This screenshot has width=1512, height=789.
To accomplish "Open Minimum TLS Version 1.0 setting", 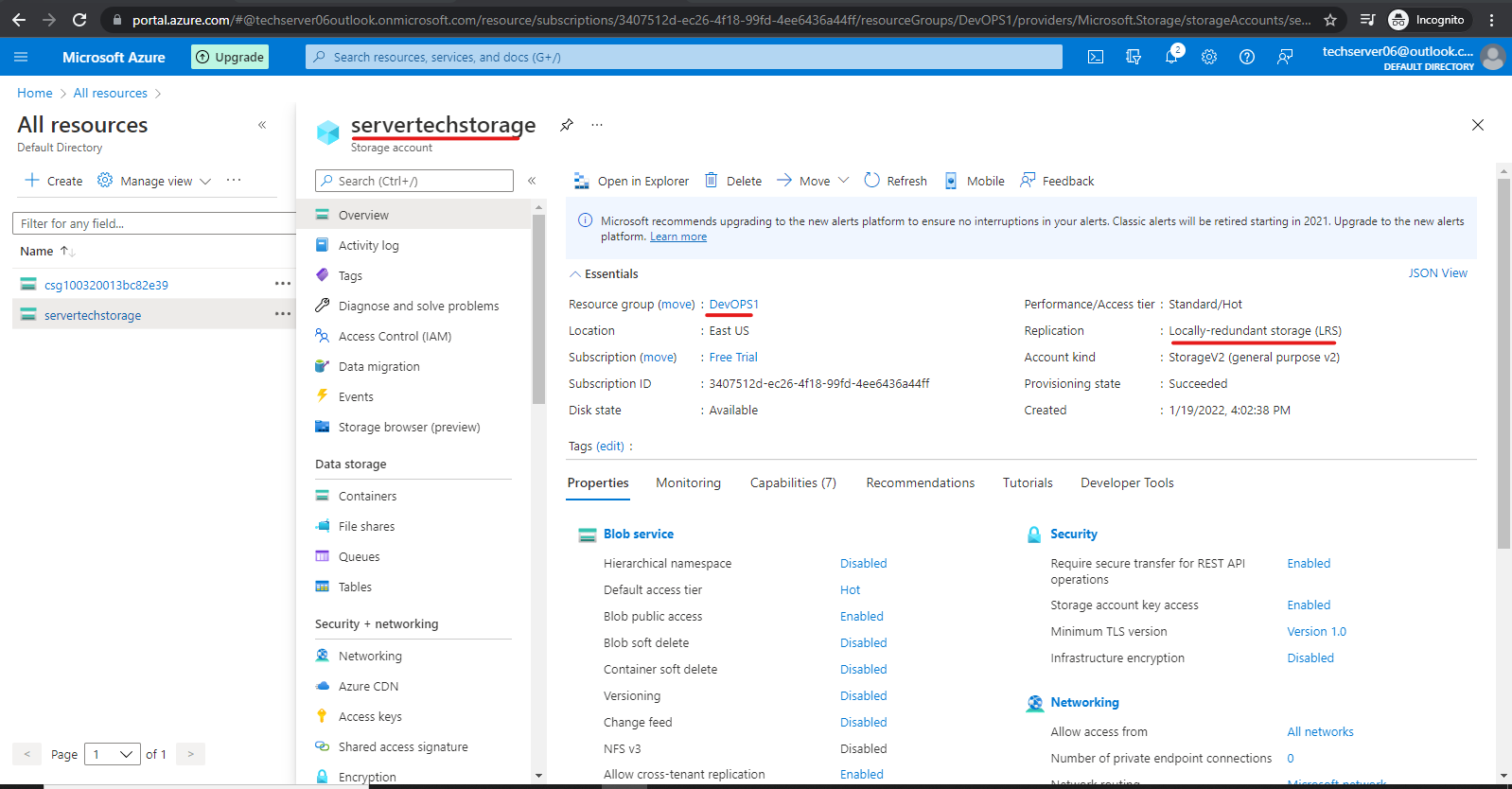I will [1316, 631].
